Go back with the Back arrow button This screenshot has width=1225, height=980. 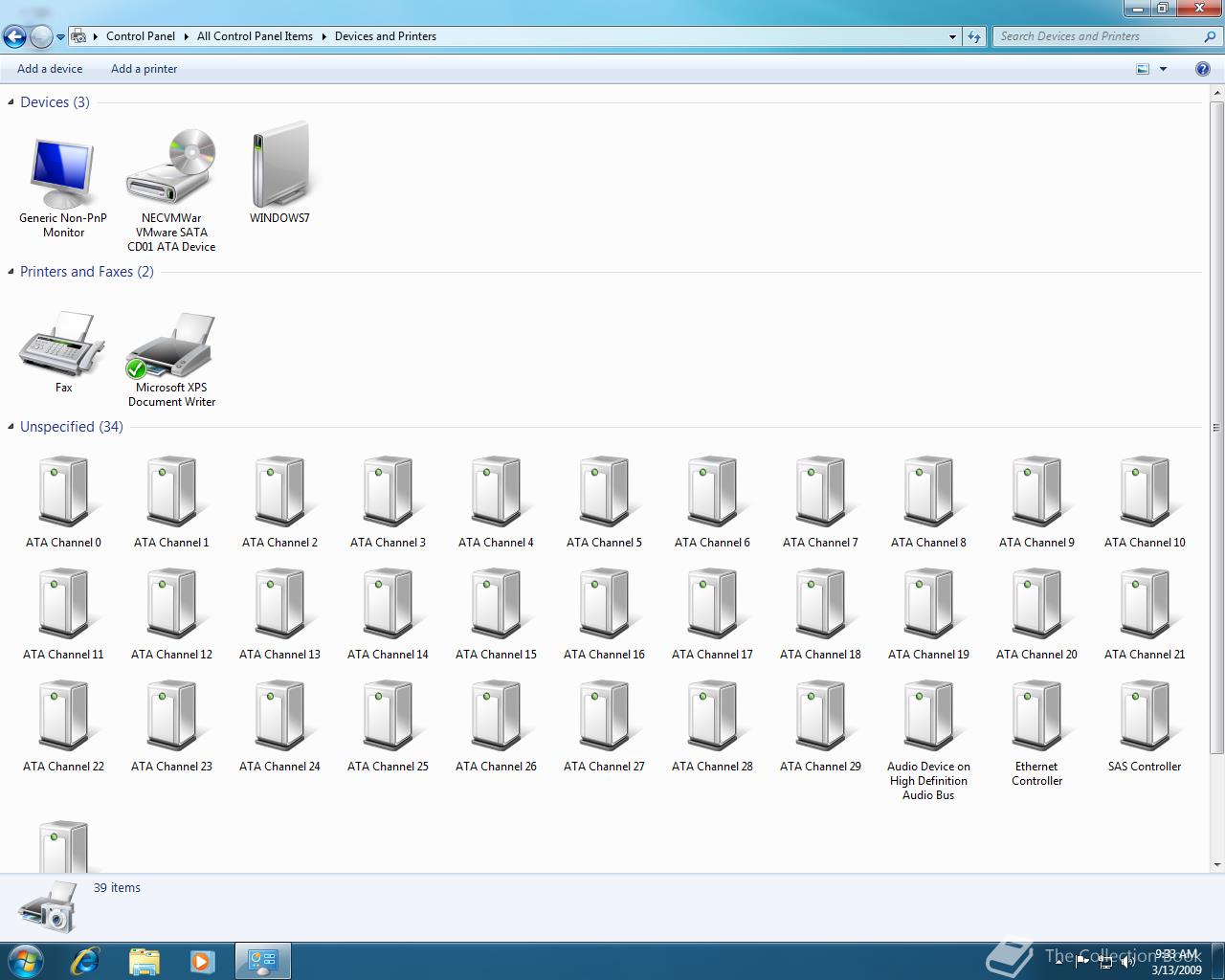[x=14, y=37]
